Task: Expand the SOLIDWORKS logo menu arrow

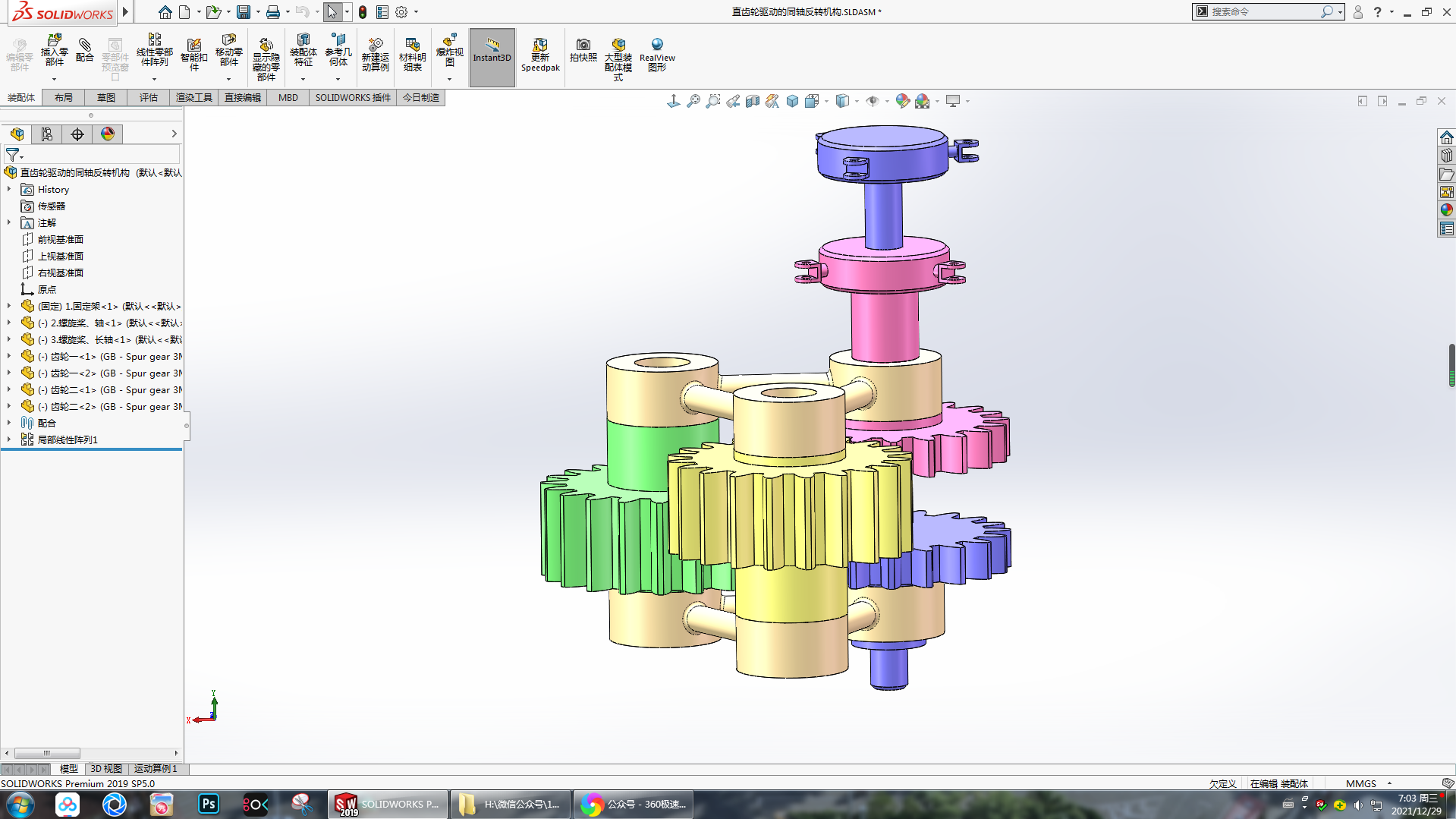Action: (125, 12)
